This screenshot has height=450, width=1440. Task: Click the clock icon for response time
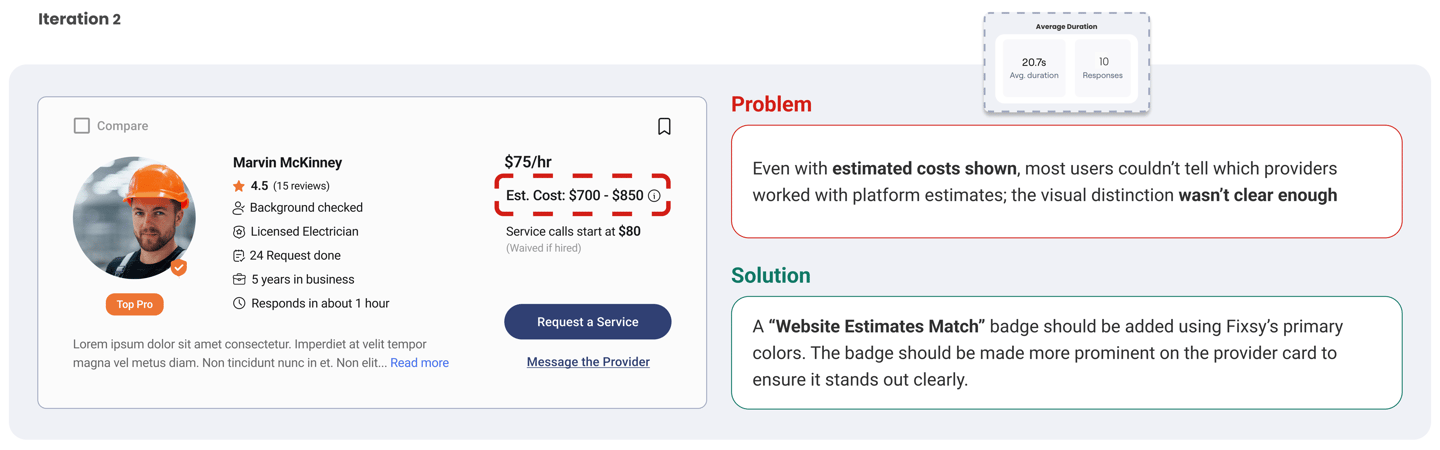[239, 303]
